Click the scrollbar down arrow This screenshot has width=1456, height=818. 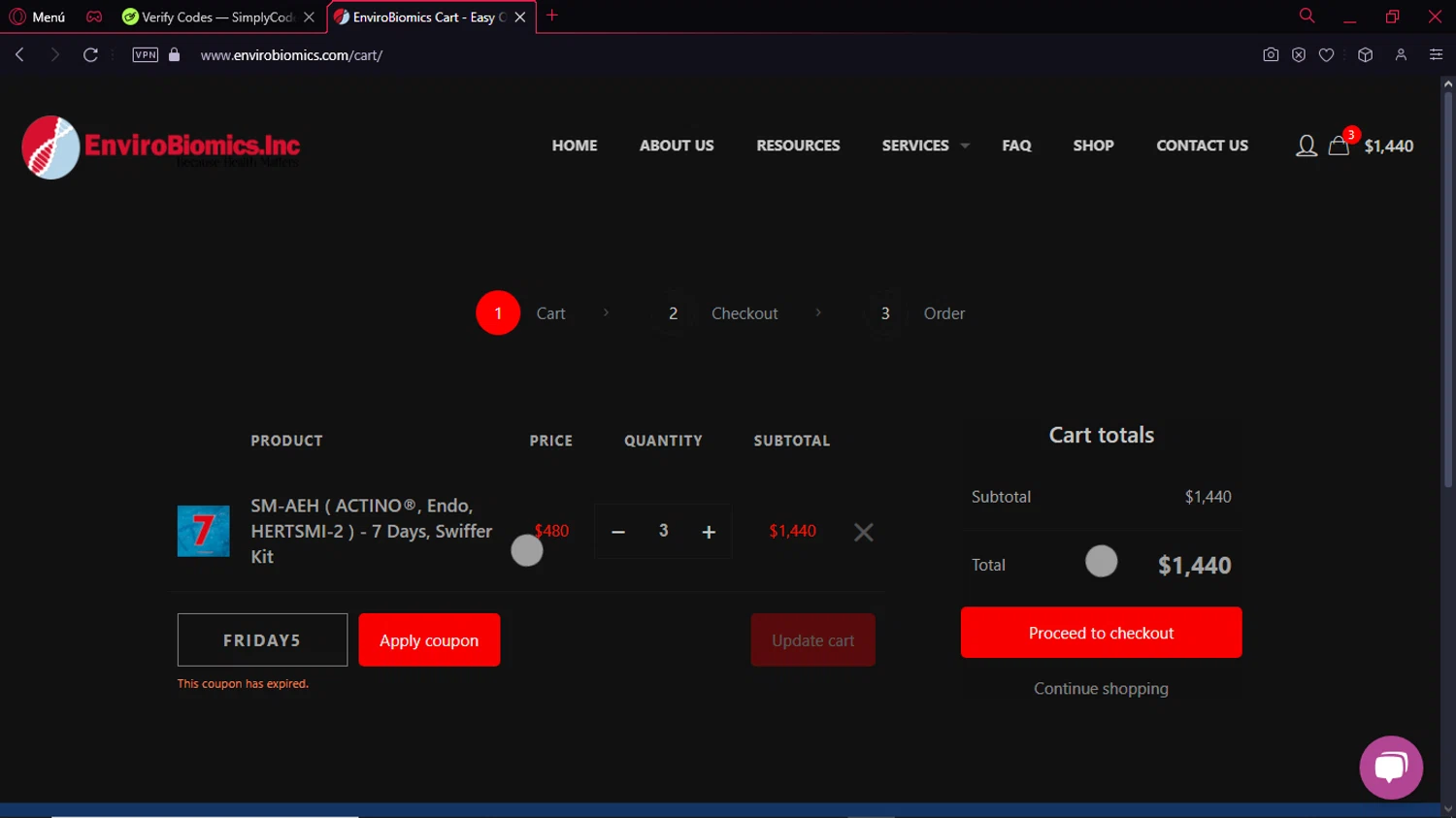tap(1447, 810)
